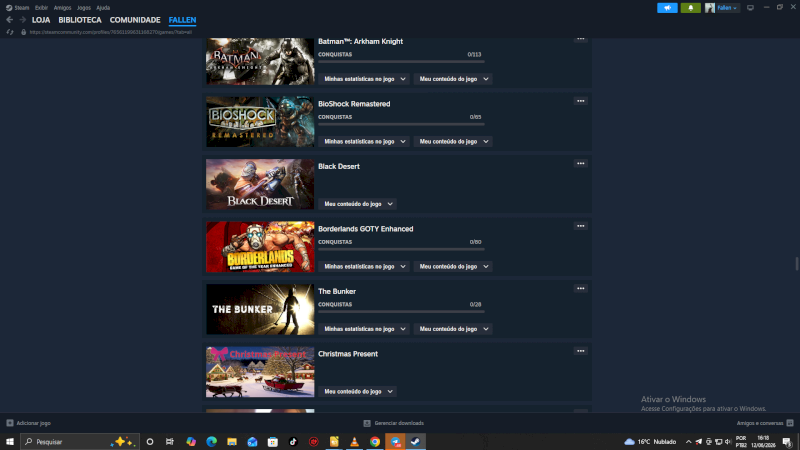Expand Meu conteúdo do jogo for Christmas Present
800x450 pixels.
[358, 391]
